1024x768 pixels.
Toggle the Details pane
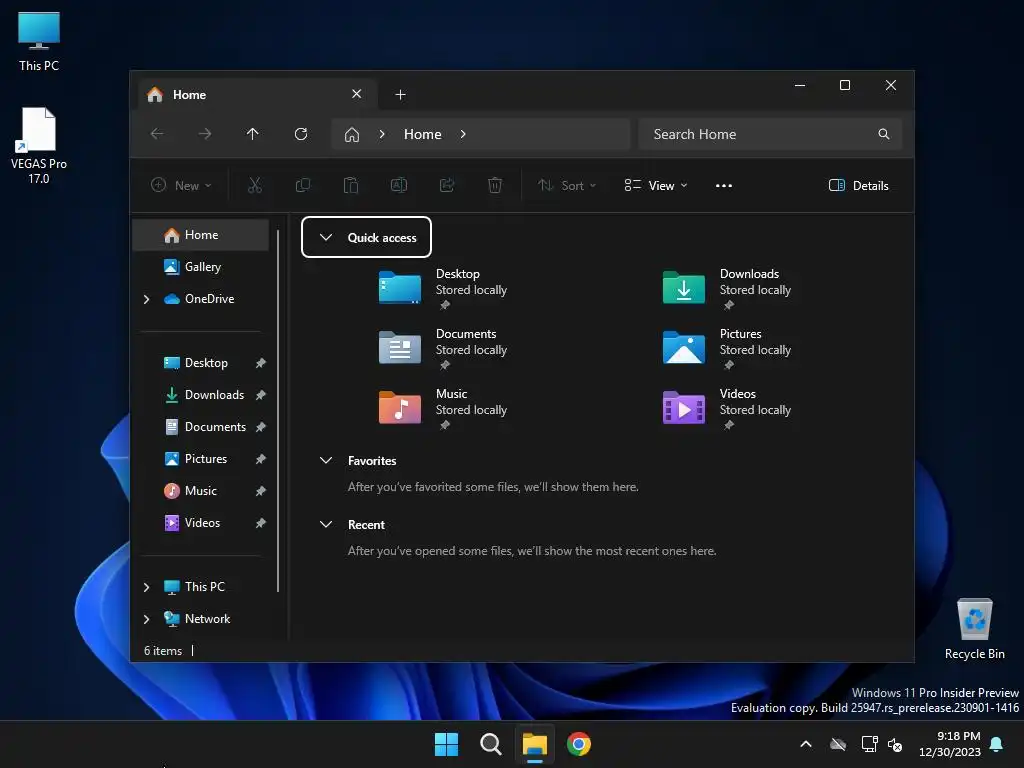click(x=858, y=185)
